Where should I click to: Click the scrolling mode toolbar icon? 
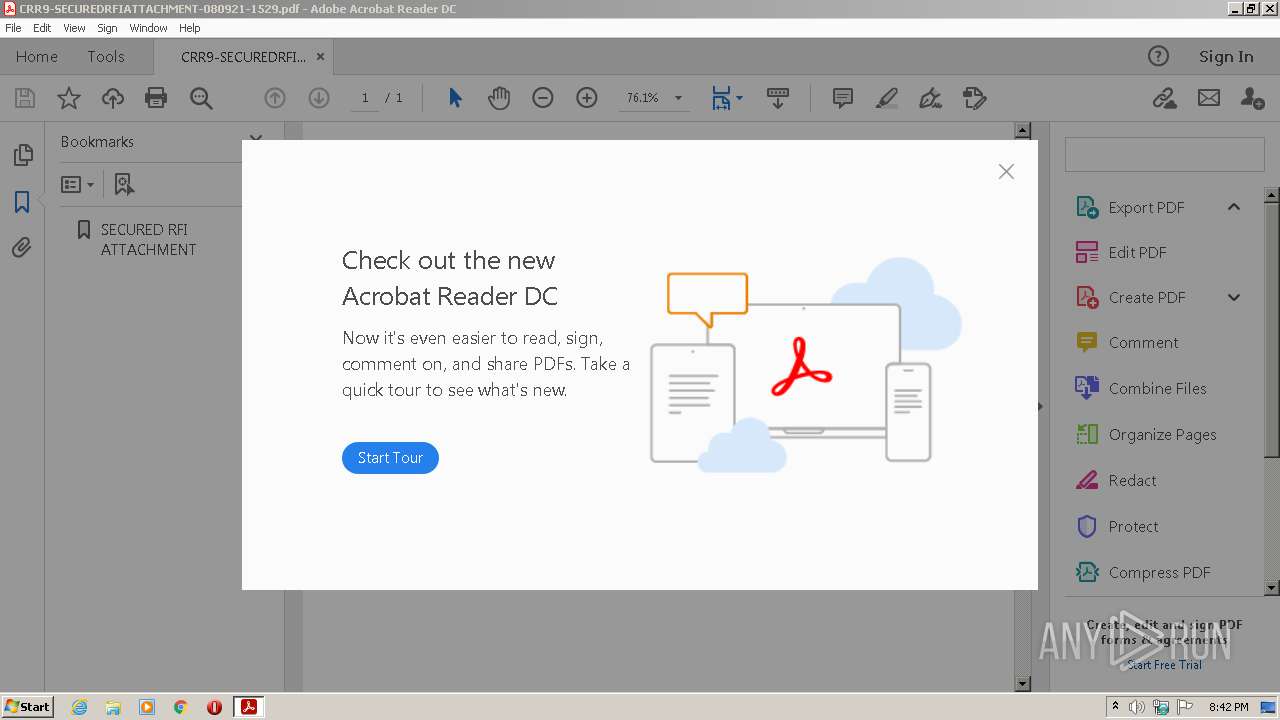778,98
